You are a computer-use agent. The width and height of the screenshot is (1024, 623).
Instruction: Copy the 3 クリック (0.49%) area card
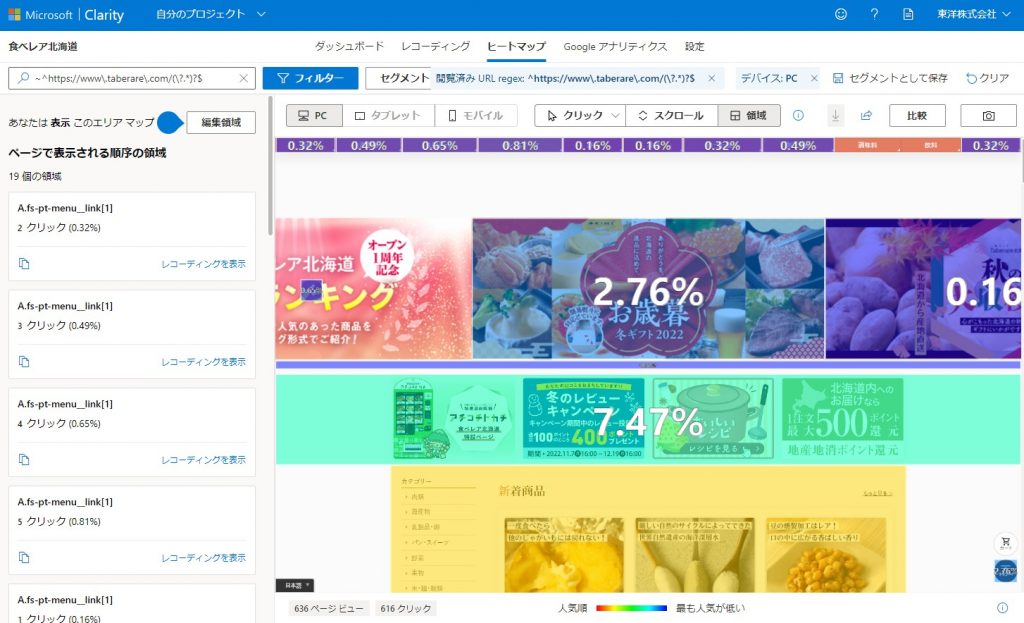coord(24,362)
